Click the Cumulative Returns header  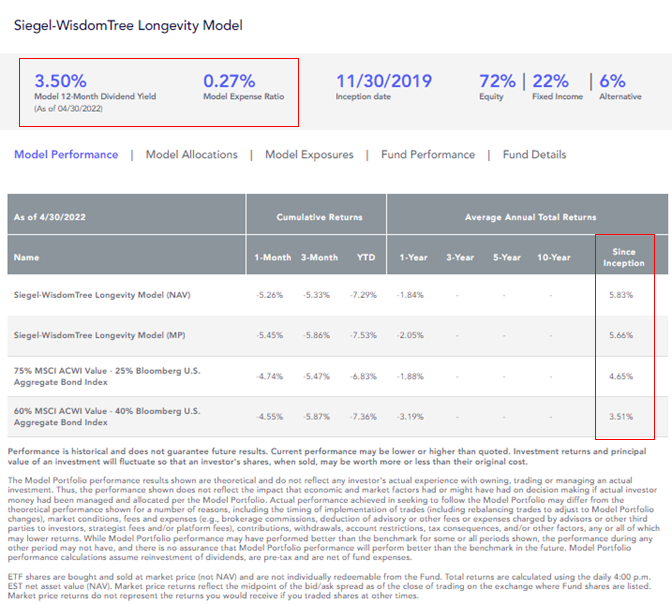point(319,217)
